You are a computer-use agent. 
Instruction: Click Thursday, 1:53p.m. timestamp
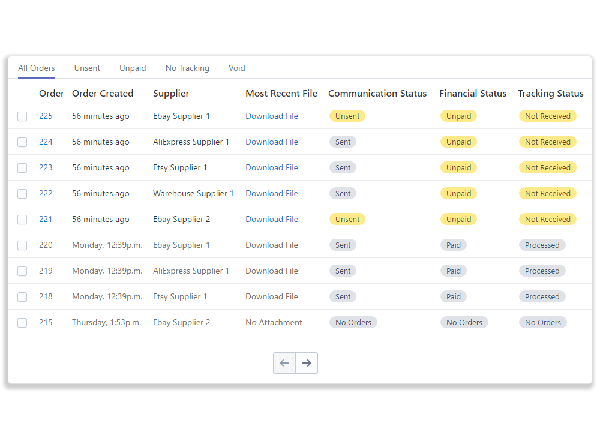[x=106, y=322]
